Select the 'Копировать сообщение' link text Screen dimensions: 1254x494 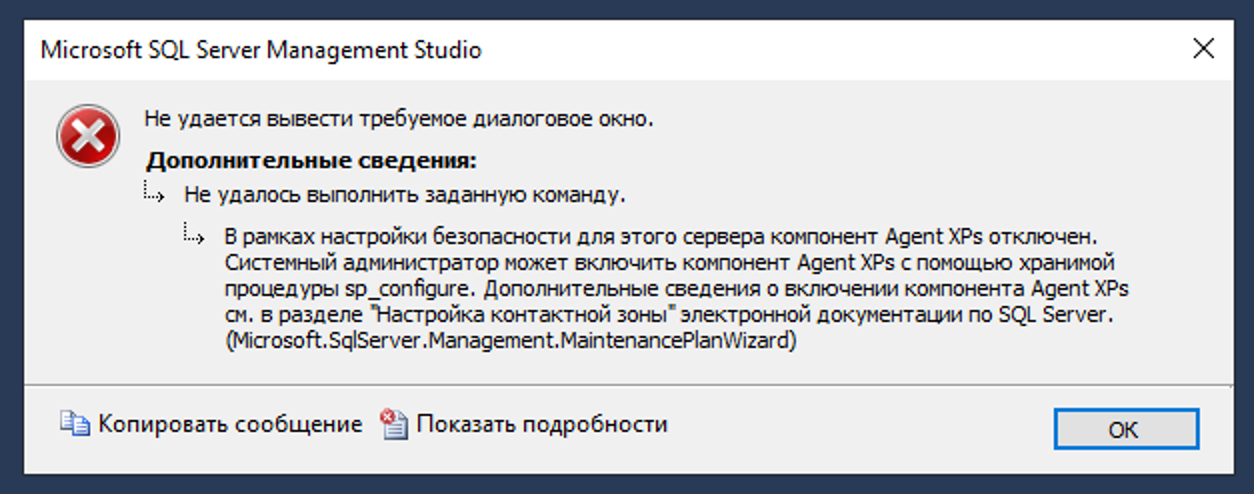(x=230, y=424)
